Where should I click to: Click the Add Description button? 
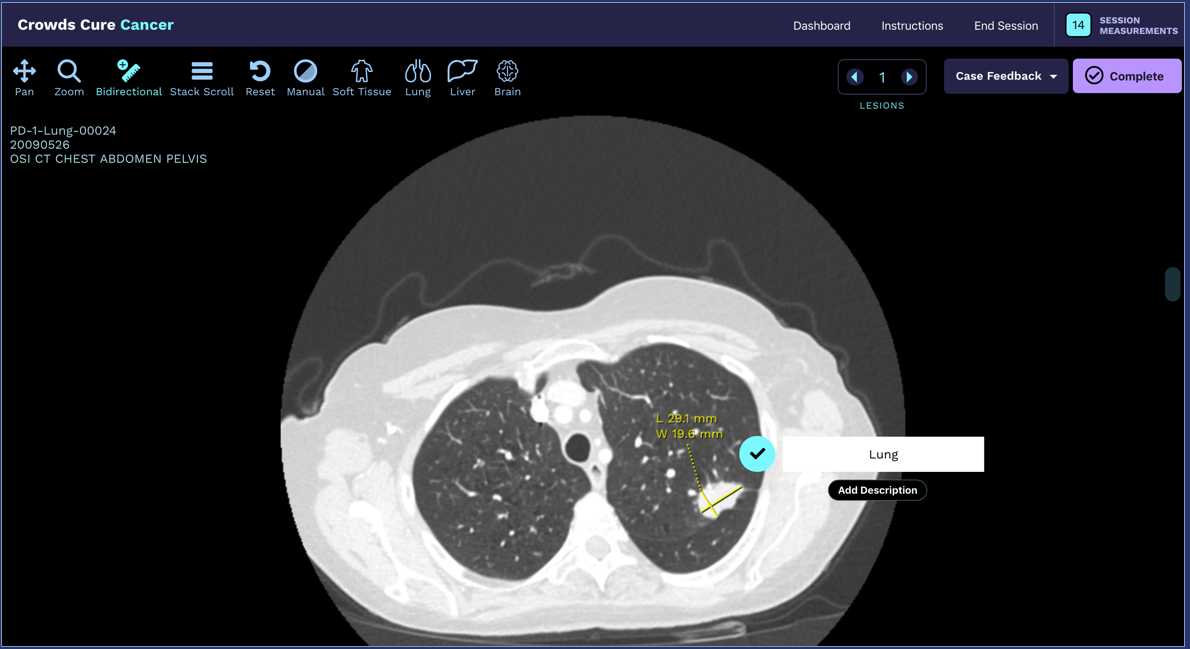(877, 490)
